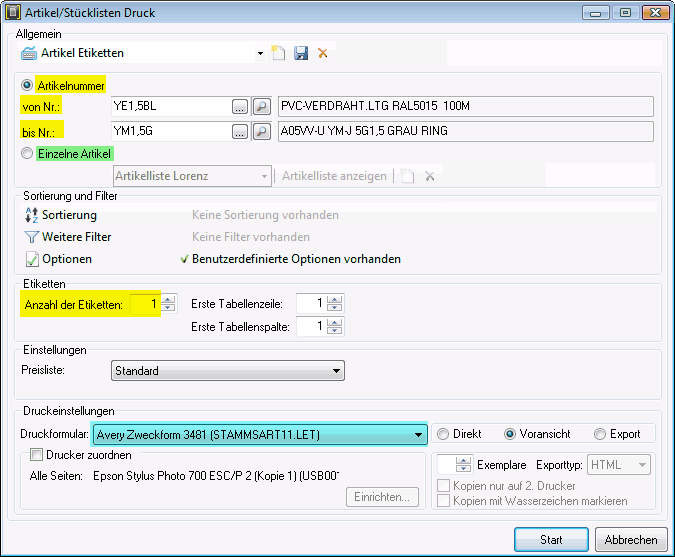Screen dimensions: 675x557
Task: Click the Keine Sortierung vorhanden text
Action: [265, 215]
